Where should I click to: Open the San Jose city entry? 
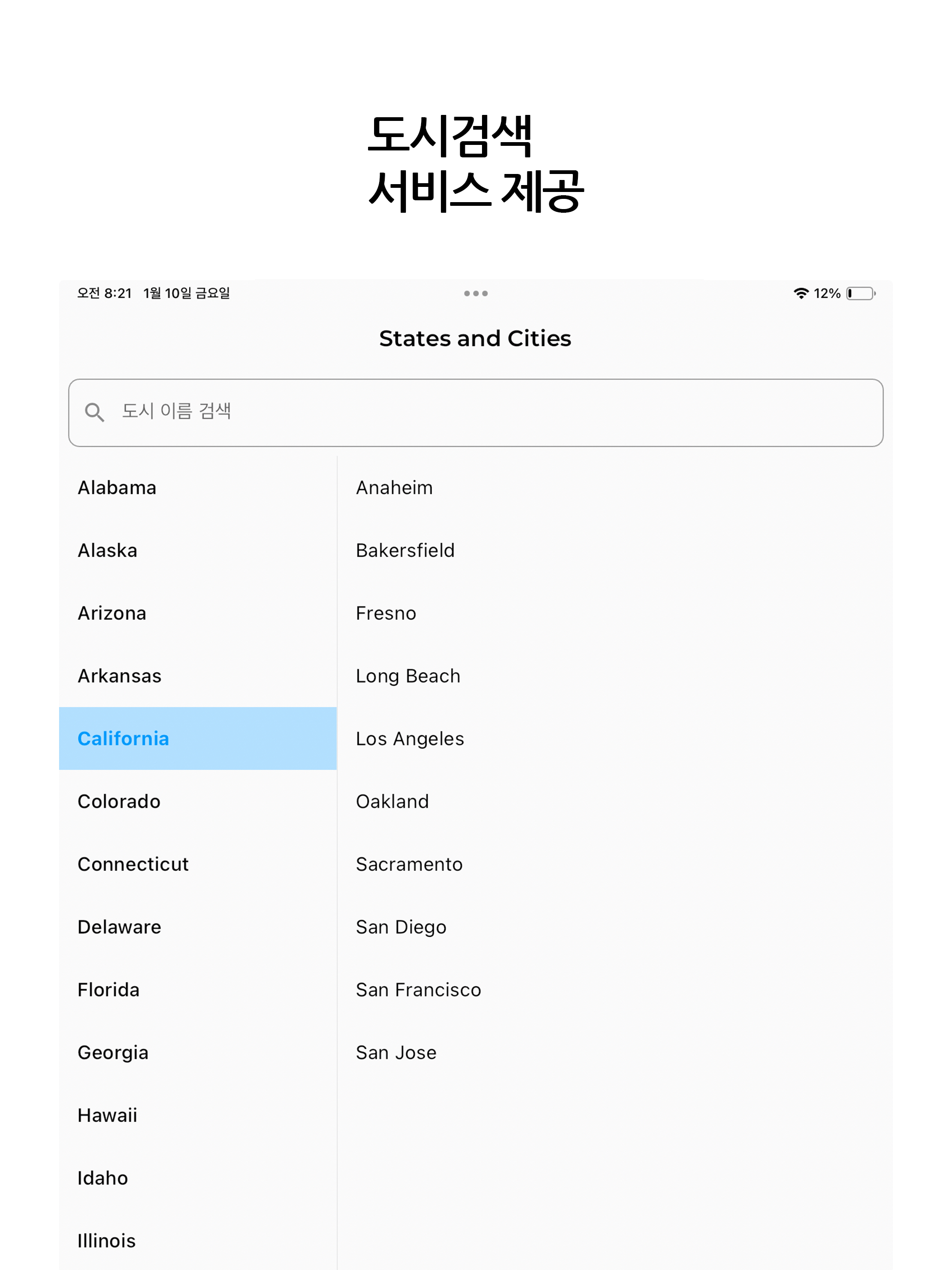(615, 1052)
